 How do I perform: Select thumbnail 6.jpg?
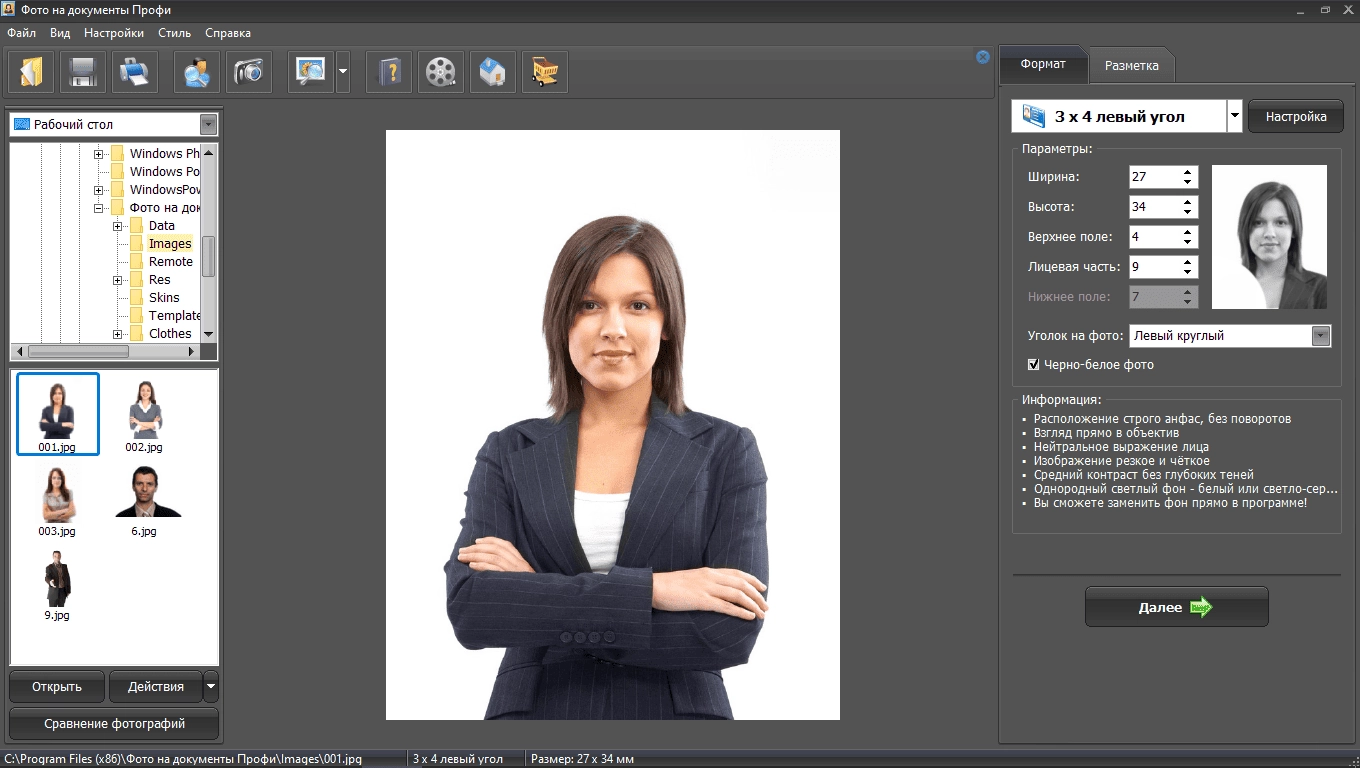point(144,500)
